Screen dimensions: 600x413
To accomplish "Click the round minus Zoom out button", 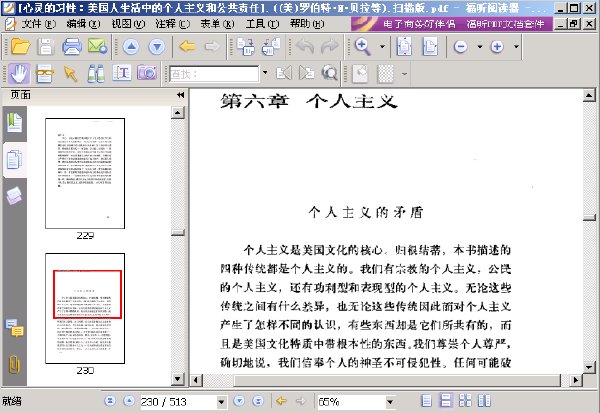I will click(x=460, y=47).
